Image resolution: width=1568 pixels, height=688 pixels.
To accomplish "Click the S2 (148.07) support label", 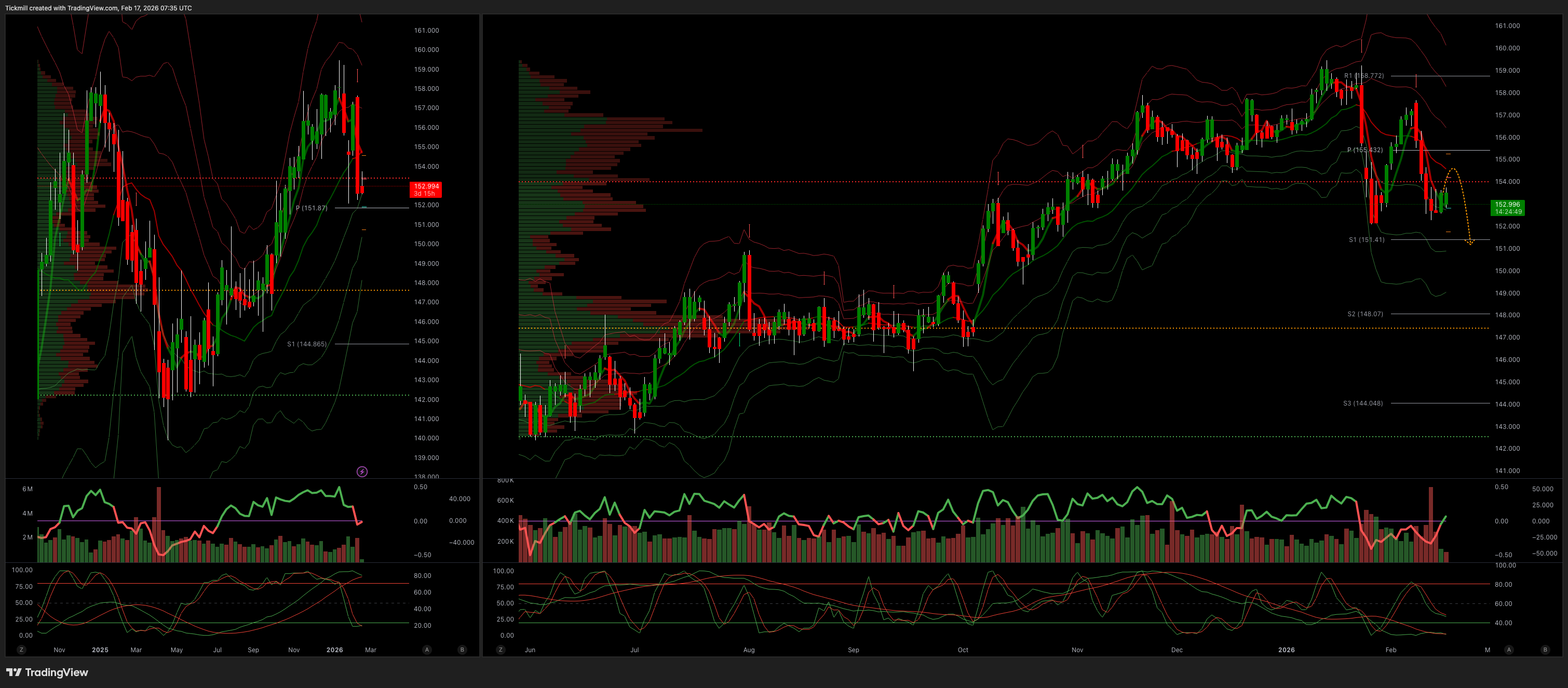I will click(1364, 314).
